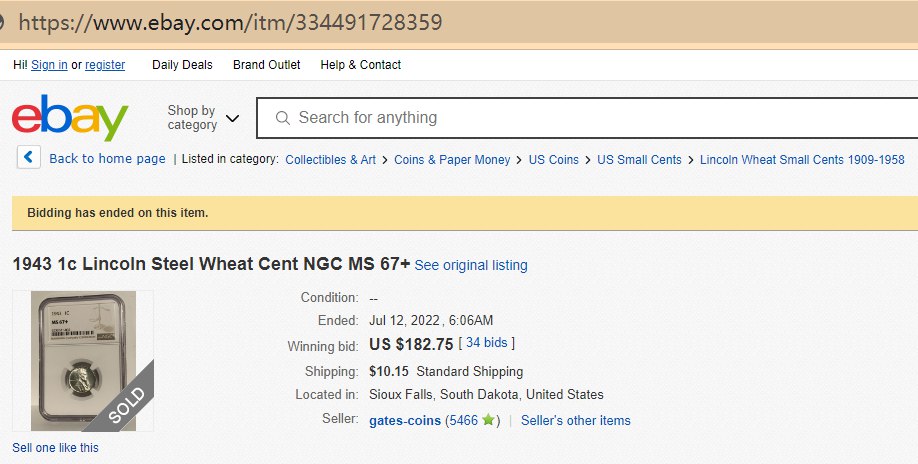Viewport: 918px width, 464px height.
Task: Click the site info icon in address bar
Action: point(3,22)
